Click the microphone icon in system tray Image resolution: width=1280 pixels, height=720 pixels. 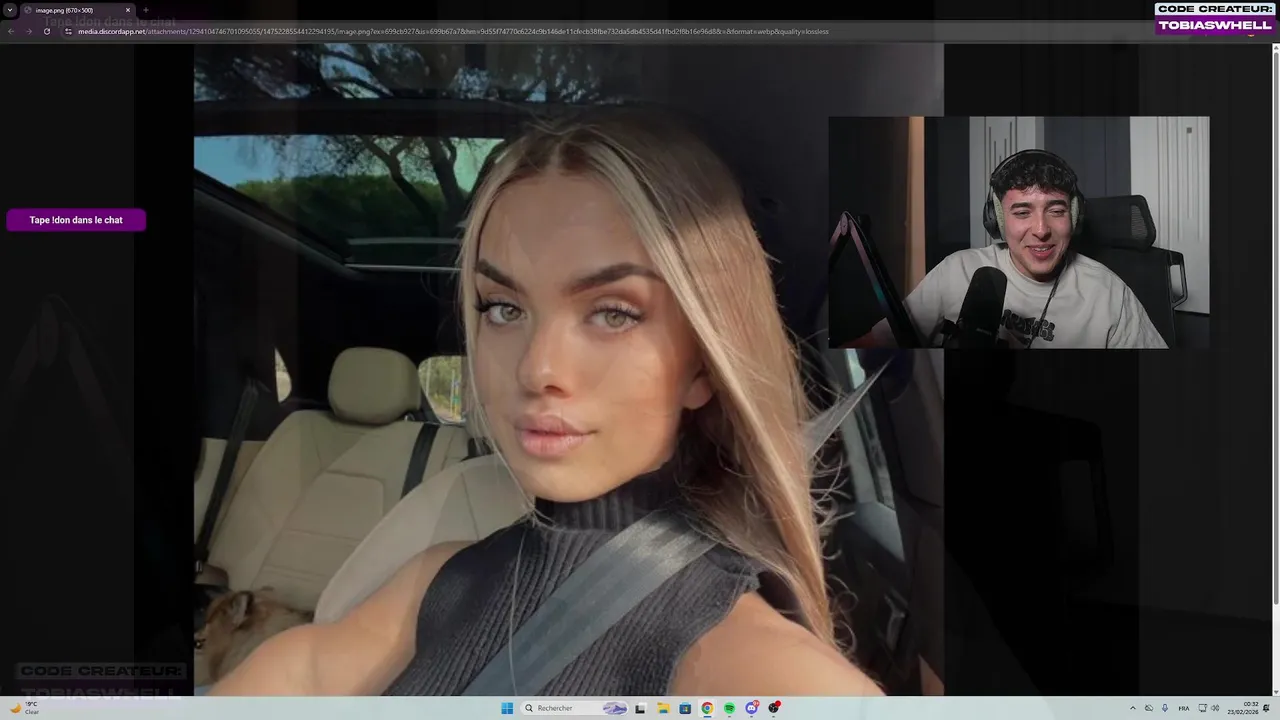[1165, 708]
